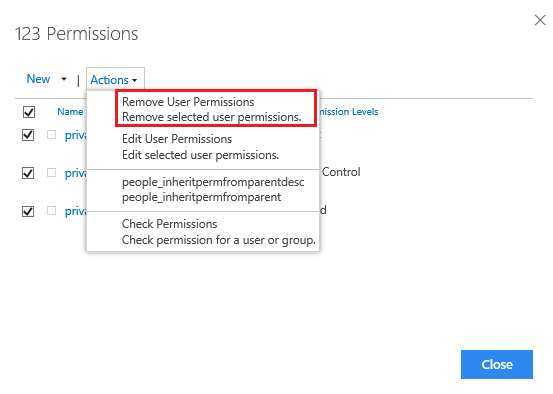Click the blue Close button
Image resolution: width=553 pixels, height=394 pixels.
(x=497, y=364)
